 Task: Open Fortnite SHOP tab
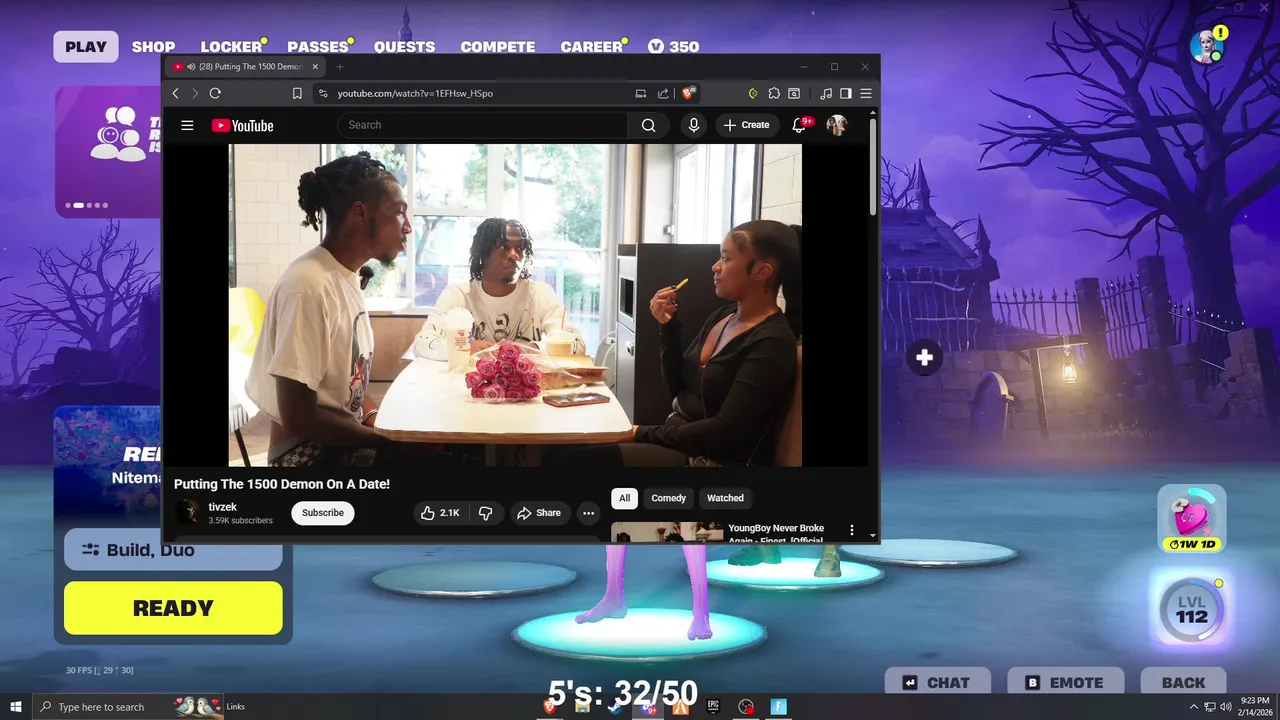pos(153,47)
